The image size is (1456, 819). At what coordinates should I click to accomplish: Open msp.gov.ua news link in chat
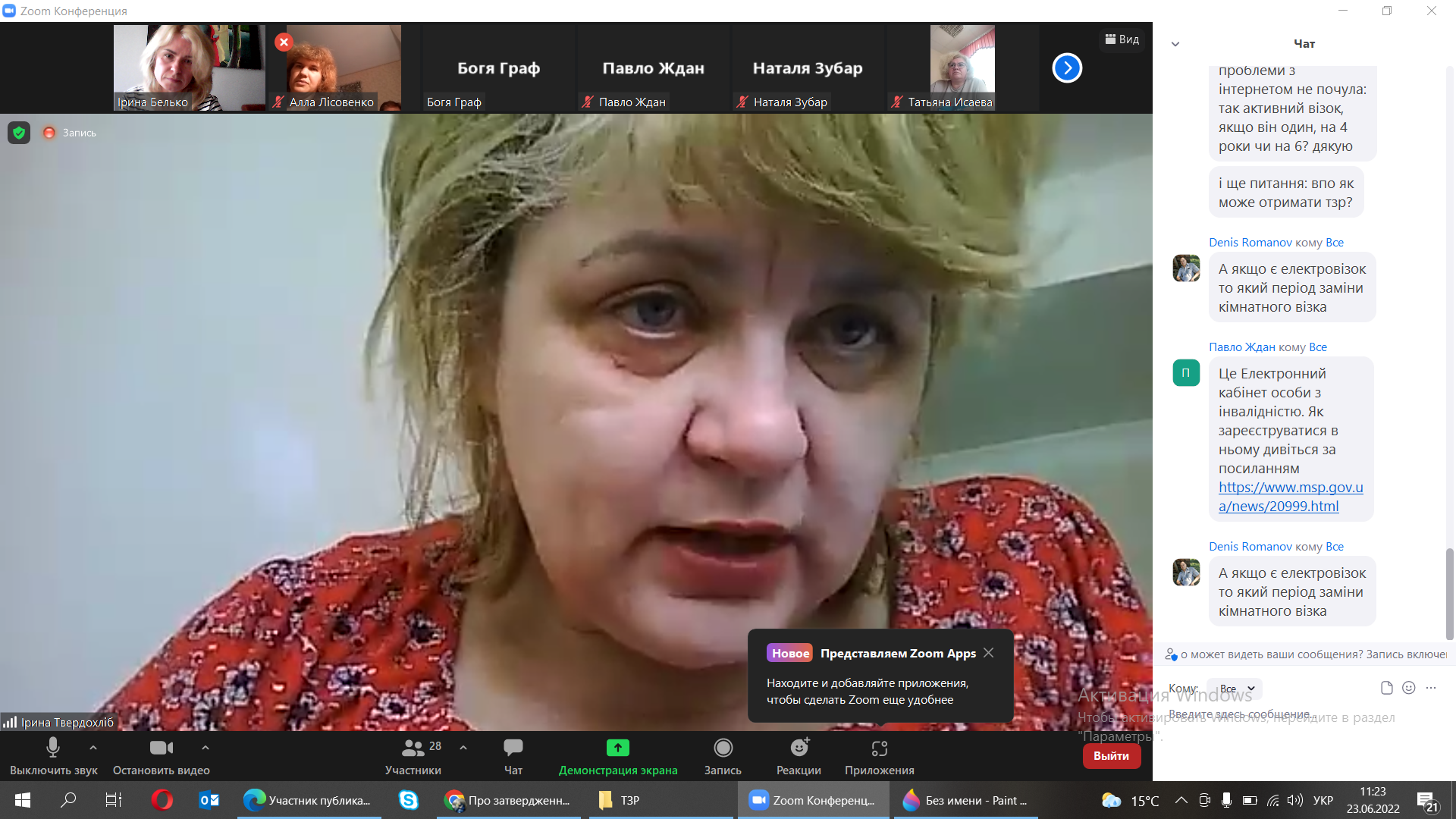1291,497
